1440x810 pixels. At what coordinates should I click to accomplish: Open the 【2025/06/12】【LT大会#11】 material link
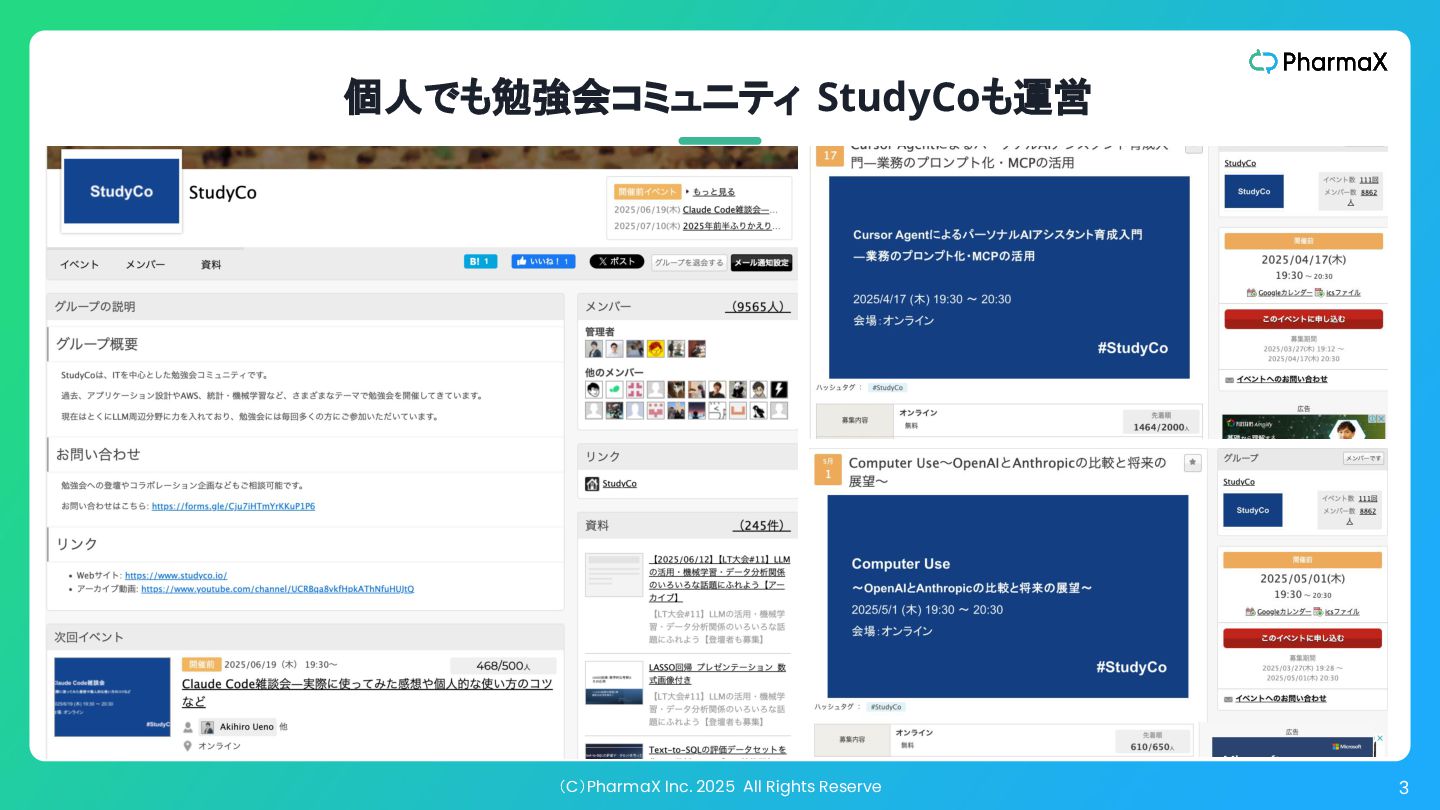pyautogui.click(x=719, y=578)
